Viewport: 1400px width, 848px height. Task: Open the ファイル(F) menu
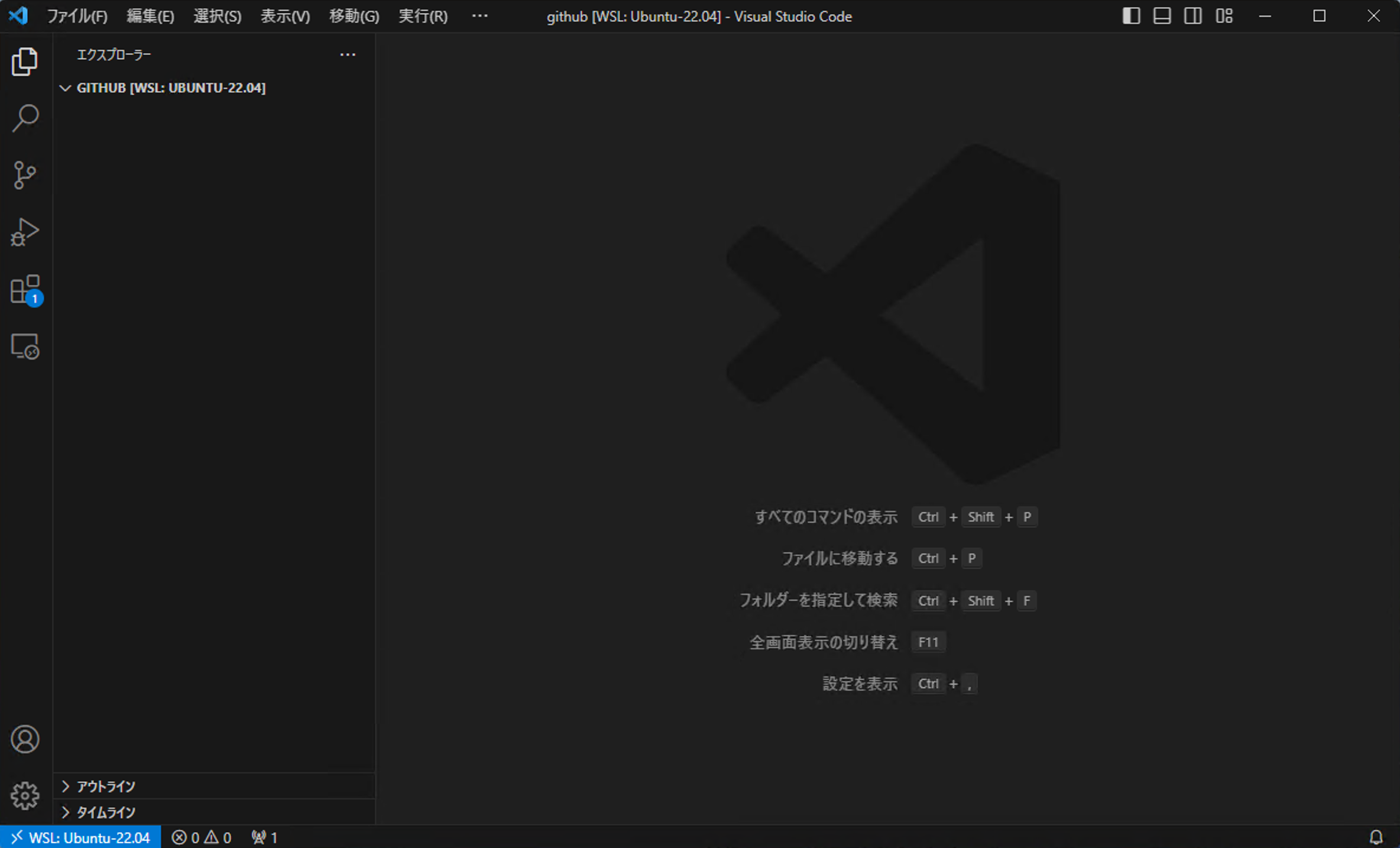[77, 16]
